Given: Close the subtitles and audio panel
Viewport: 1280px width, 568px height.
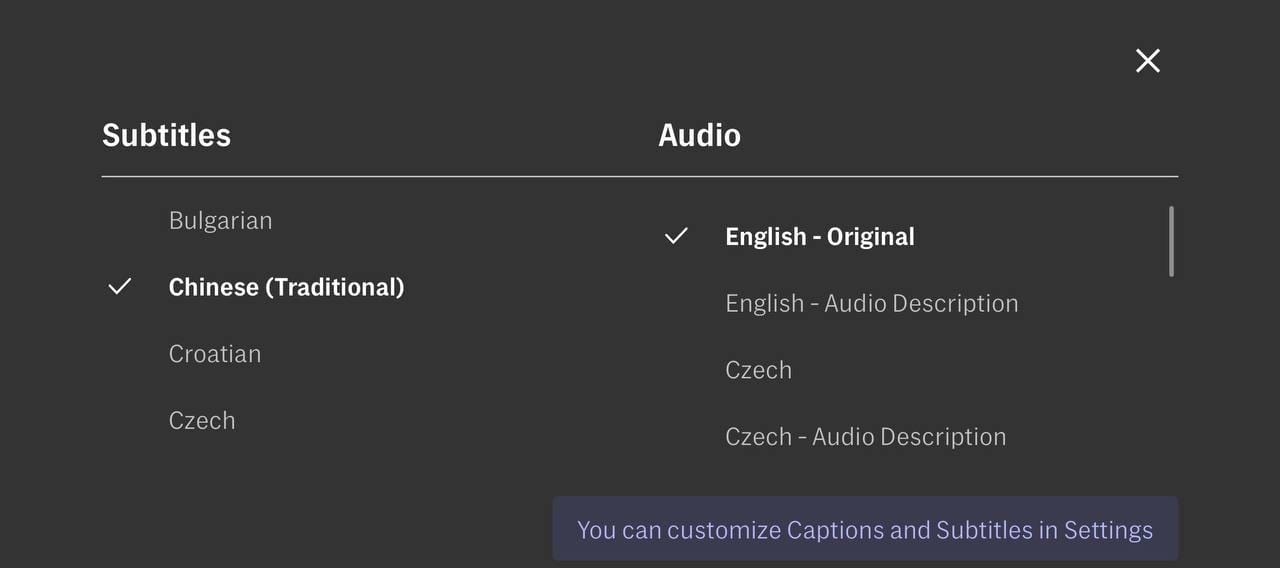Looking at the screenshot, I should [x=1148, y=61].
